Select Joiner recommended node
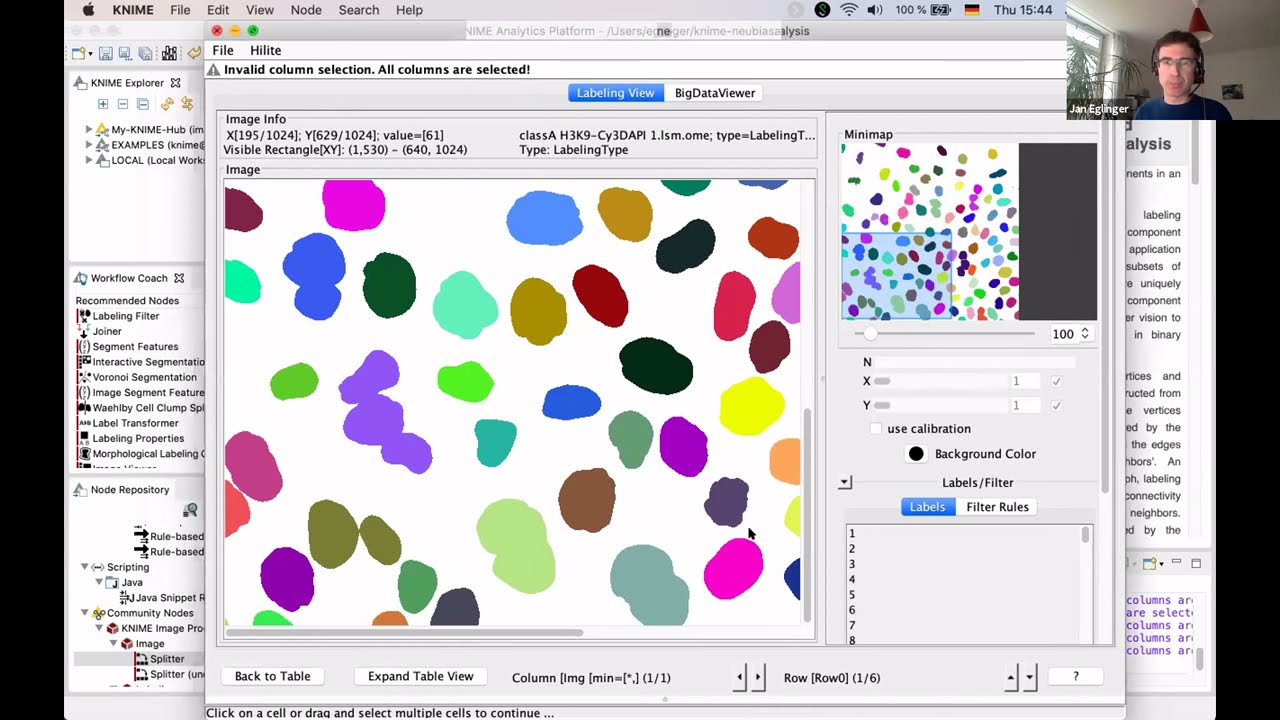 (107, 331)
